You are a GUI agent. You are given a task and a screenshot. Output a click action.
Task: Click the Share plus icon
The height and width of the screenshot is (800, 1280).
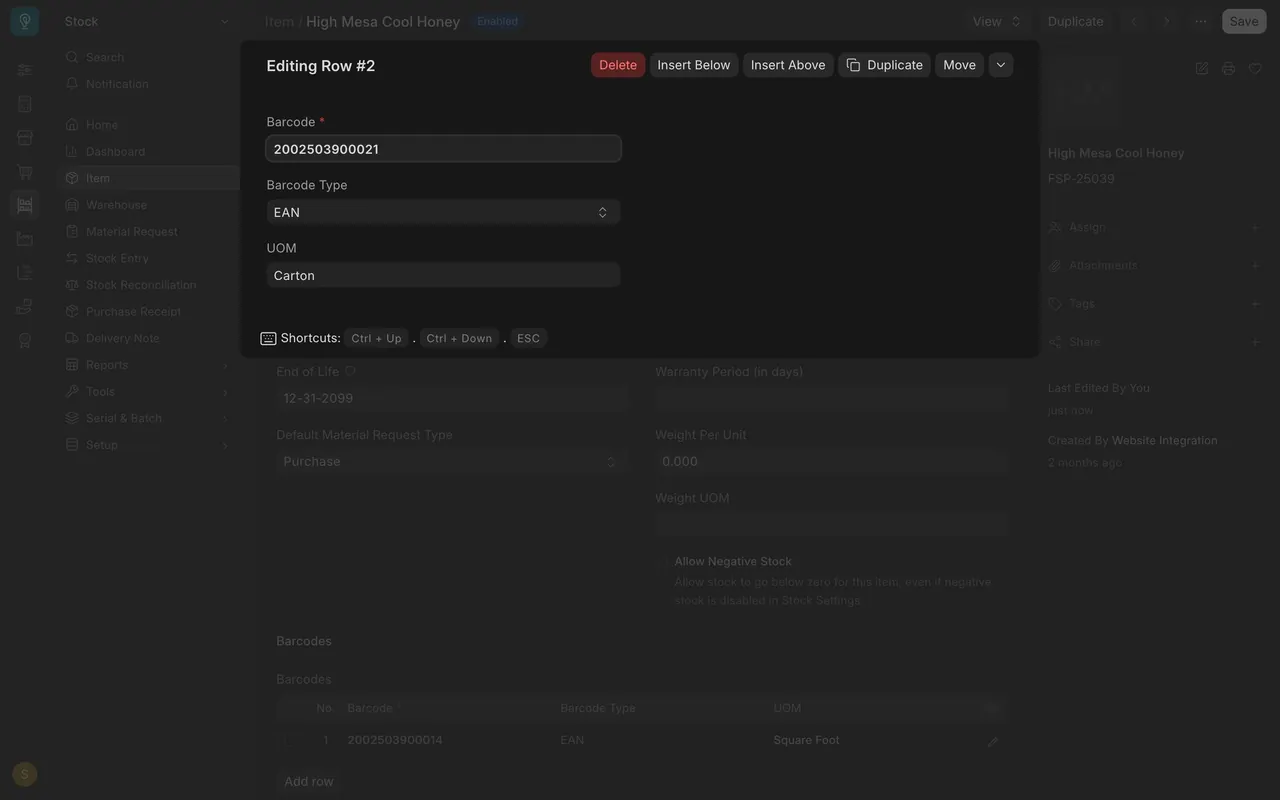click(x=1255, y=342)
